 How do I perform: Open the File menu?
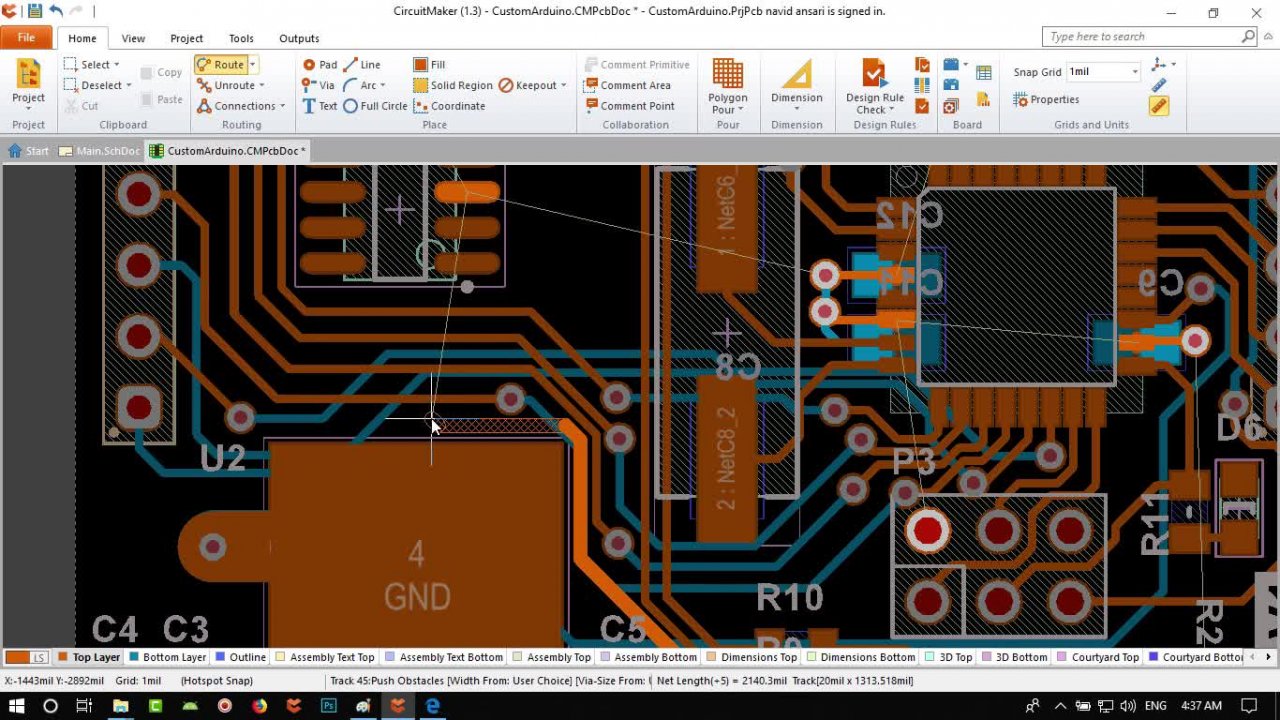[26, 38]
